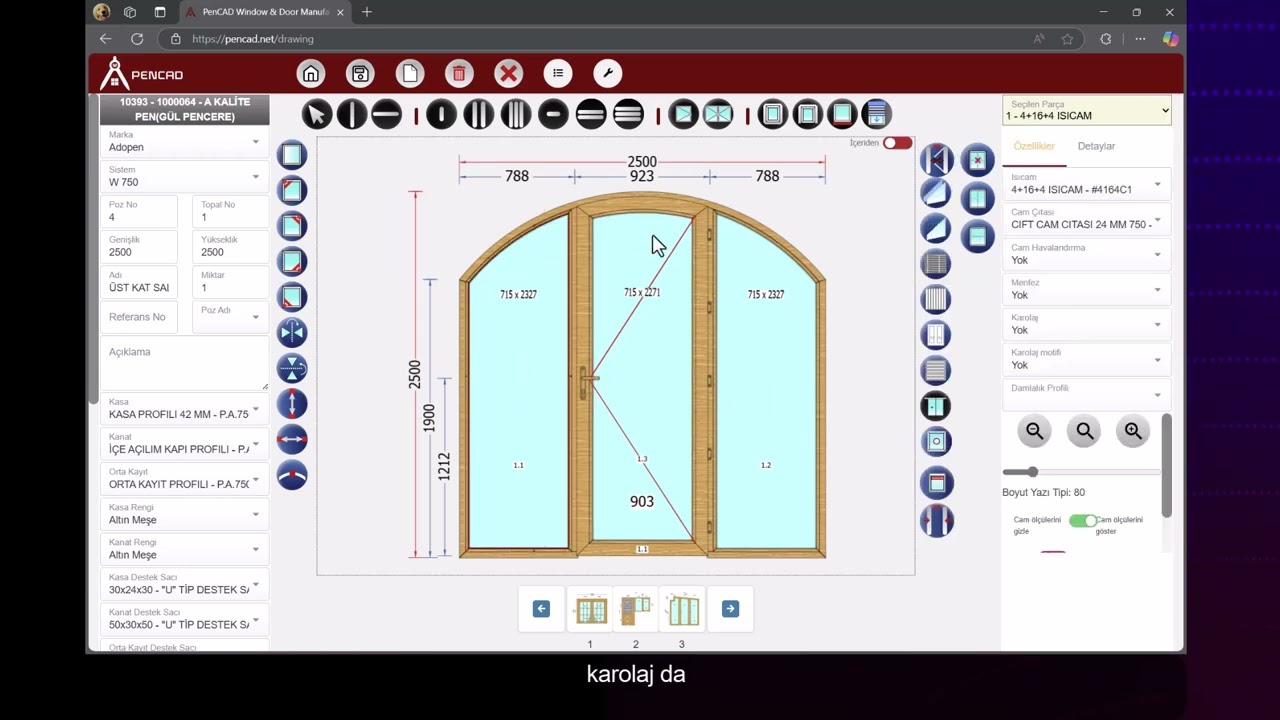Edit the Miktar quantity field

point(230,282)
